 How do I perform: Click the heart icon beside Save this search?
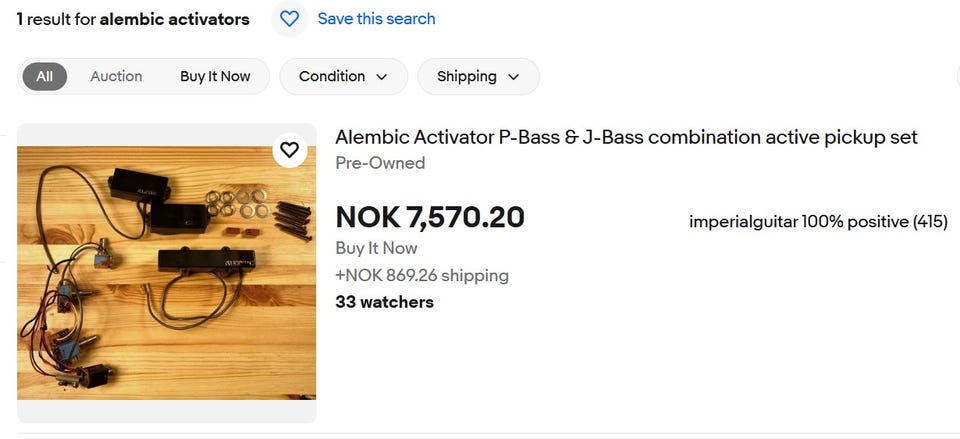(x=290, y=19)
